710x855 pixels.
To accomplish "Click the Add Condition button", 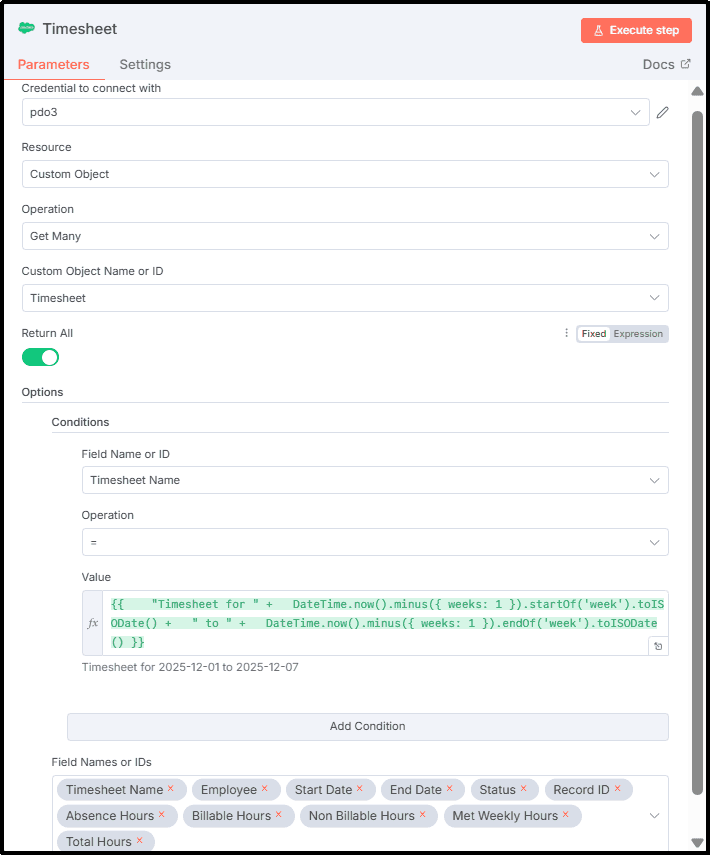I will [x=367, y=726].
